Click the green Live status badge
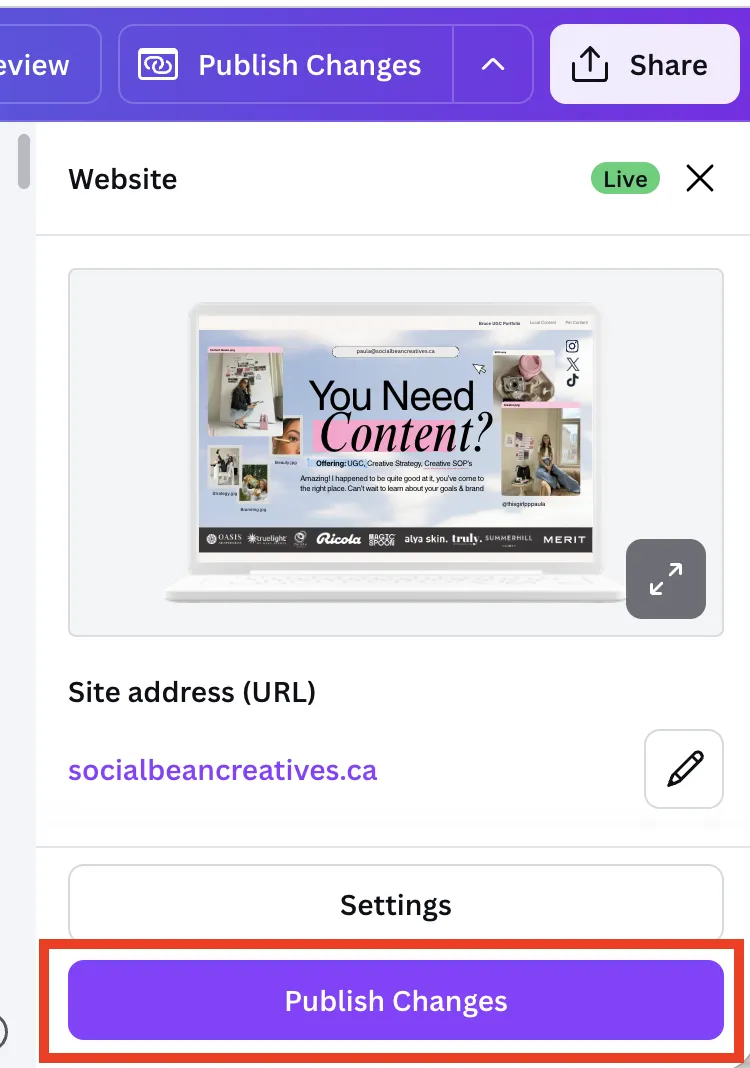The width and height of the screenshot is (750, 1068). [625, 178]
